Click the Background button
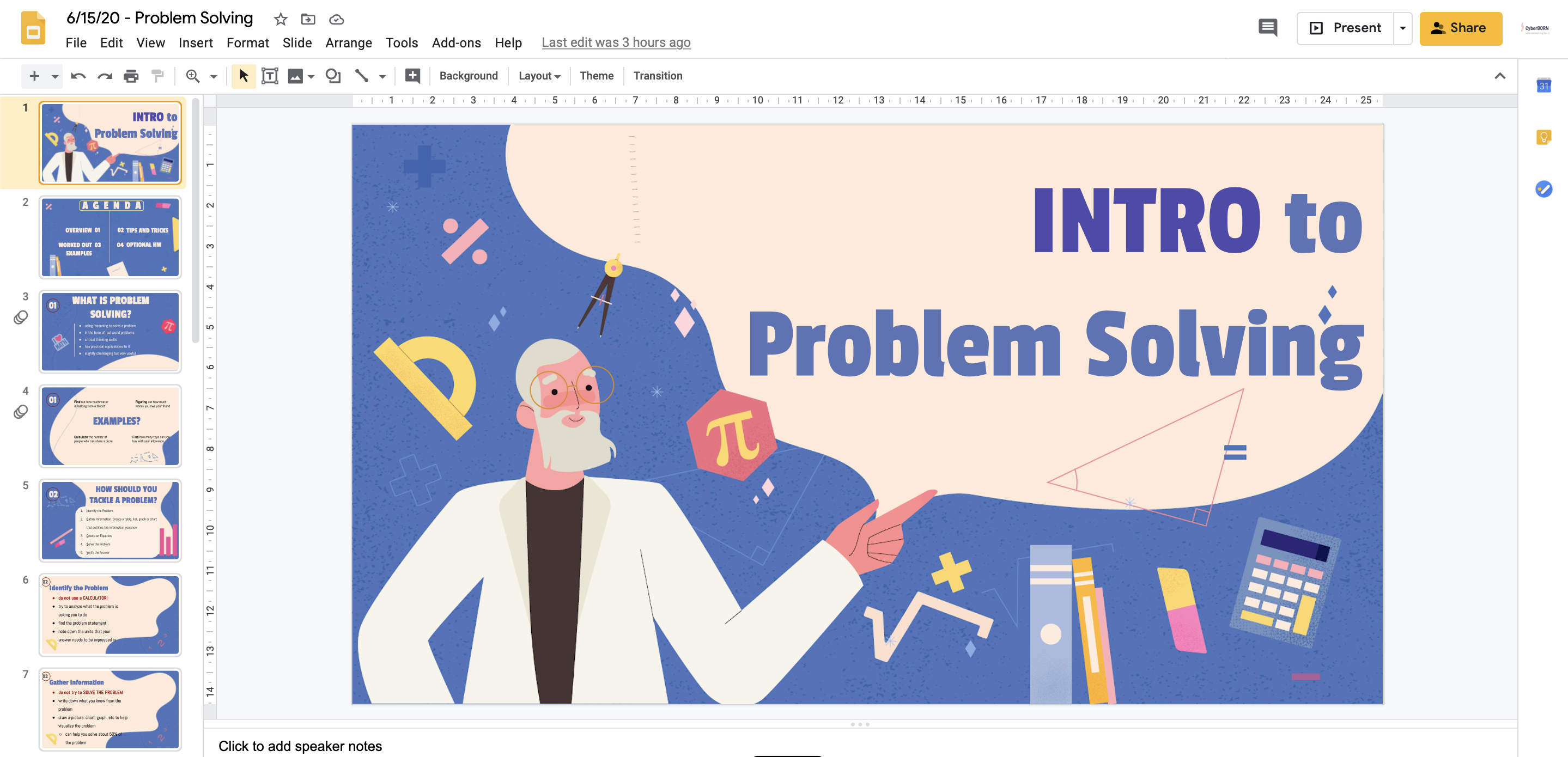1568x757 pixels. [468, 76]
